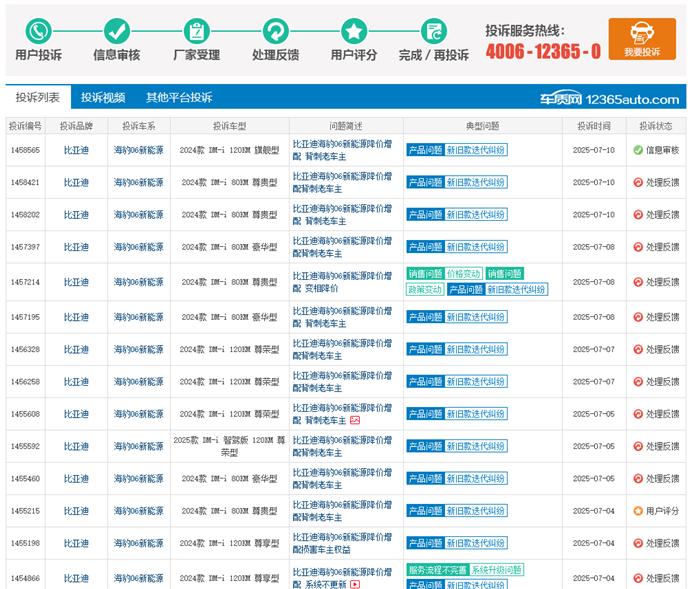Click date 2025-07-10 in row 1458565
Image resolution: width=700 pixels, height=589 pixels.
[594, 150]
